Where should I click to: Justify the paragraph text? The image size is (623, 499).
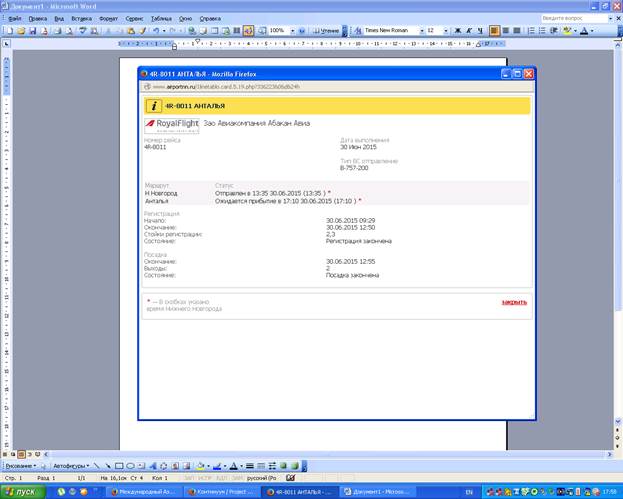point(517,31)
